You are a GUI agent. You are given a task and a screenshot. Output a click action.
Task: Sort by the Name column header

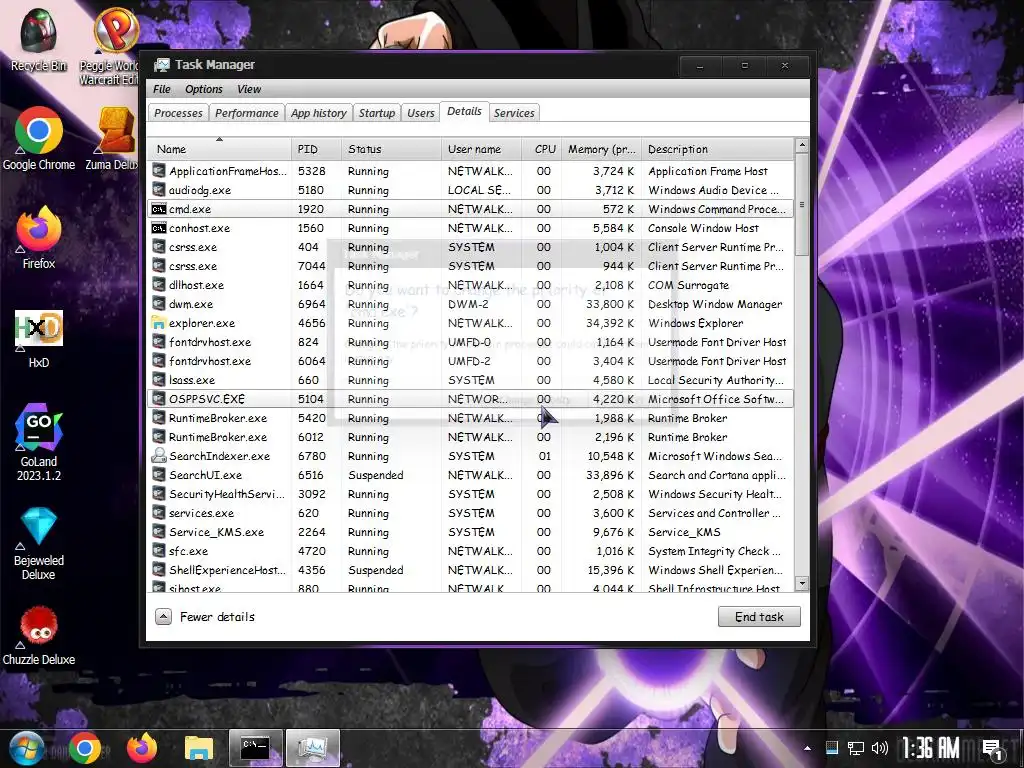pyautogui.click(x=219, y=149)
